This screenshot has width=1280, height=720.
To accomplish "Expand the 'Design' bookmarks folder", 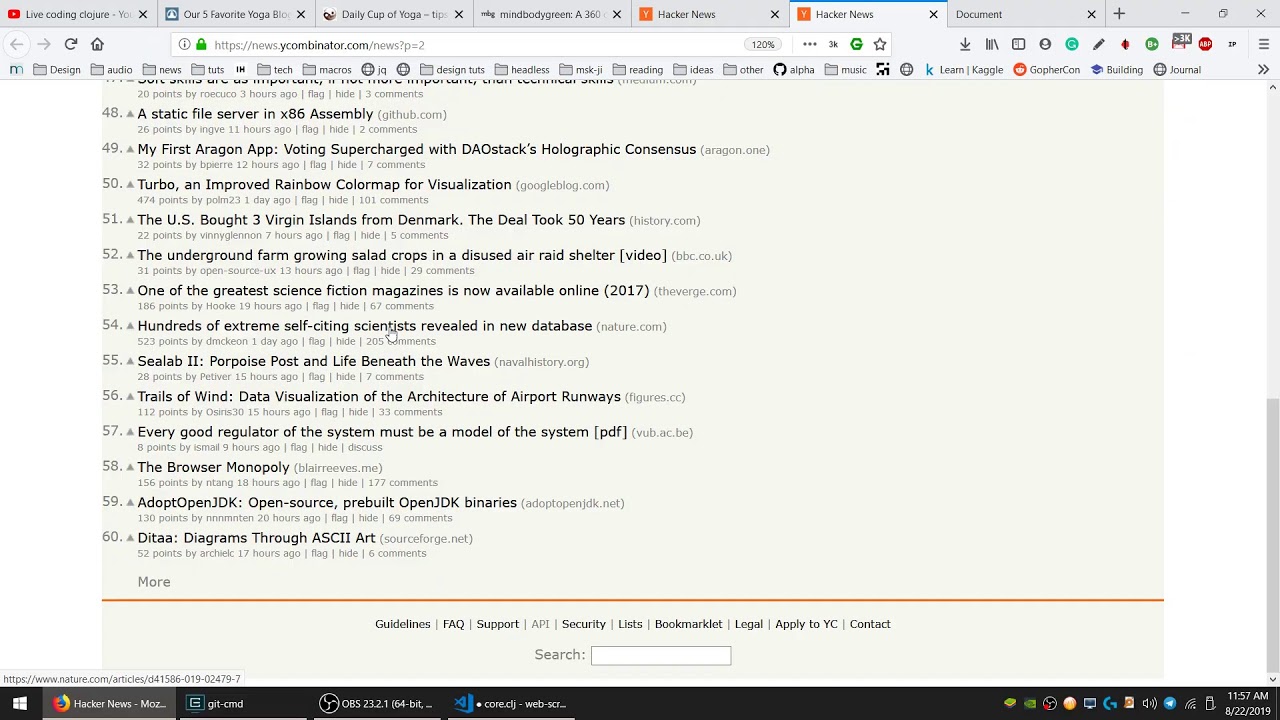I will (57, 70).
